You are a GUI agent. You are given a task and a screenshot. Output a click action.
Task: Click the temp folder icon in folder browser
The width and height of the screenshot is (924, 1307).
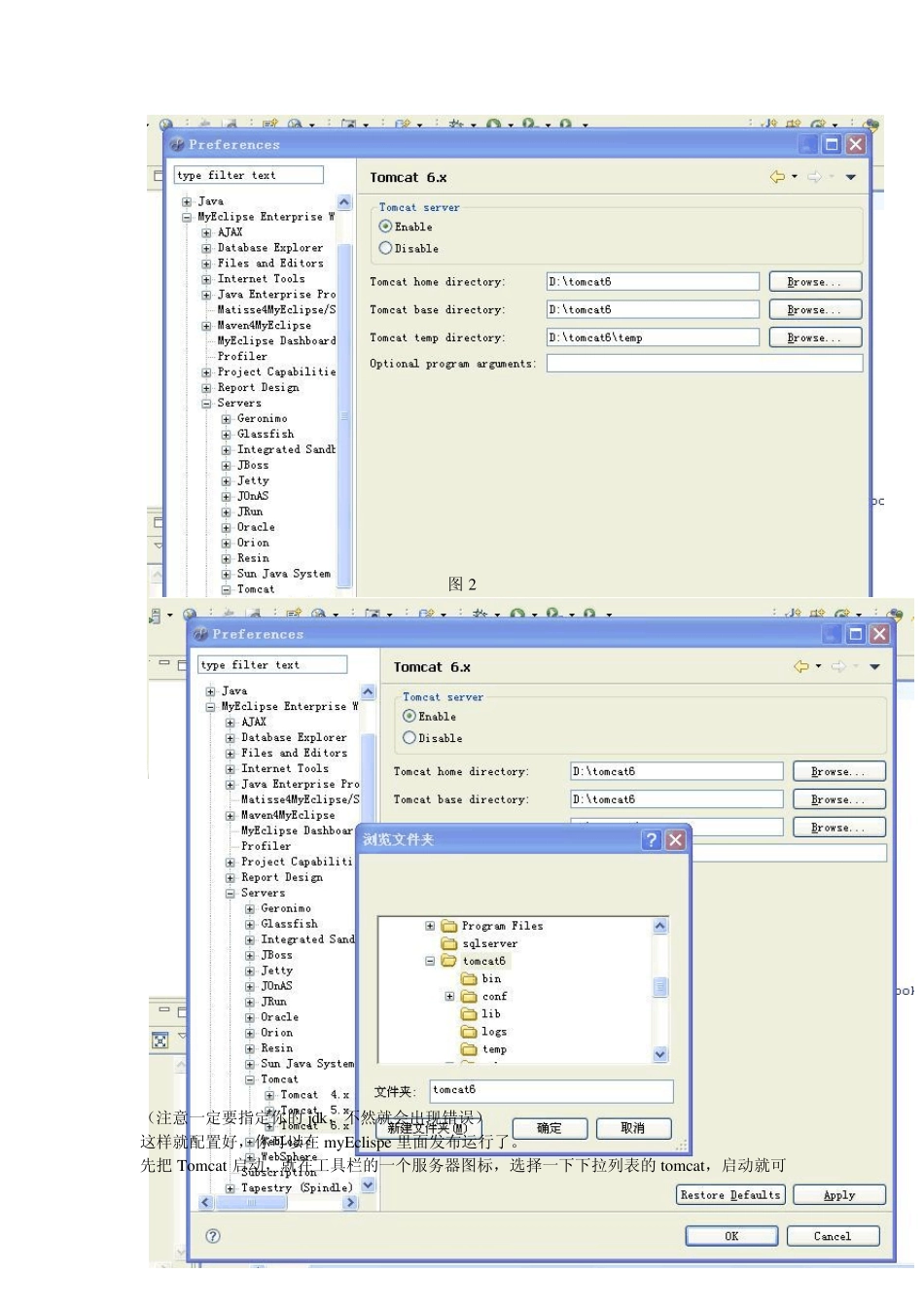click(x=469, y=1048)
